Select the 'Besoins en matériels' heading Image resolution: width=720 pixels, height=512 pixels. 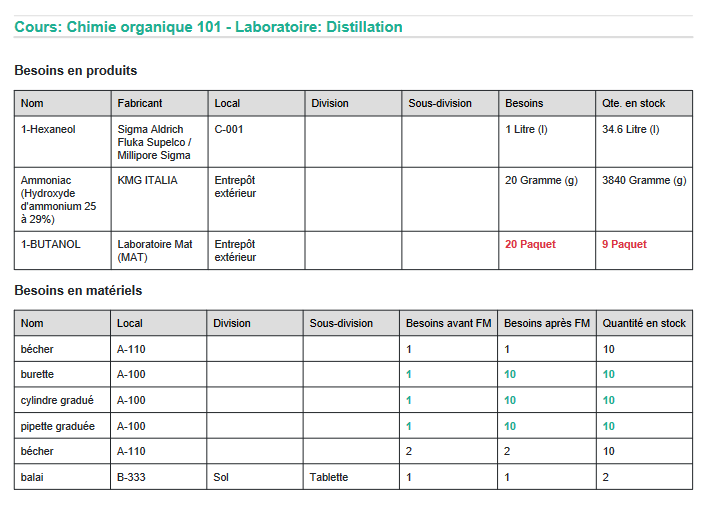[x=78, y=290]
